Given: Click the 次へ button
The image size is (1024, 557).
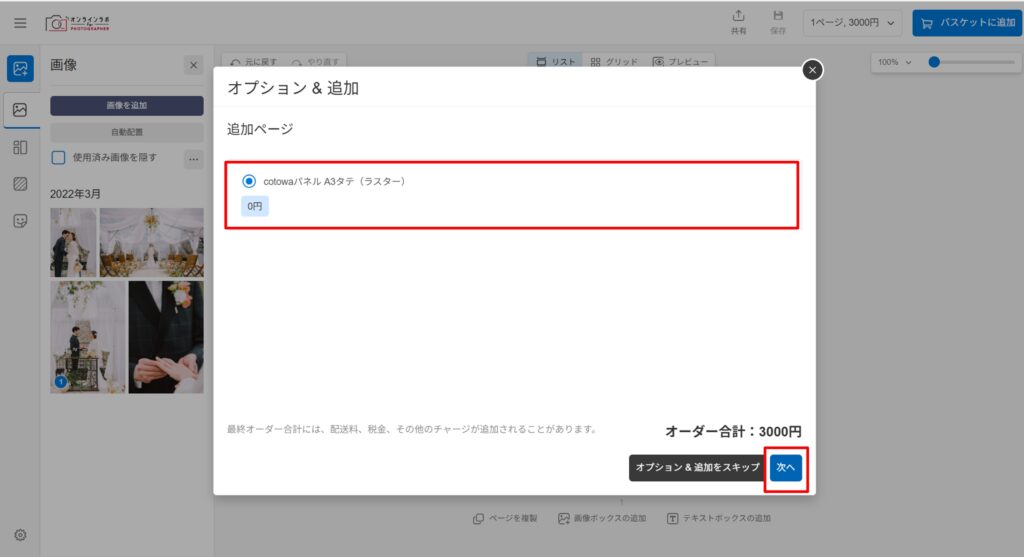Looking at the screenshot, I should pyautogui.click(x=785, y=467).
